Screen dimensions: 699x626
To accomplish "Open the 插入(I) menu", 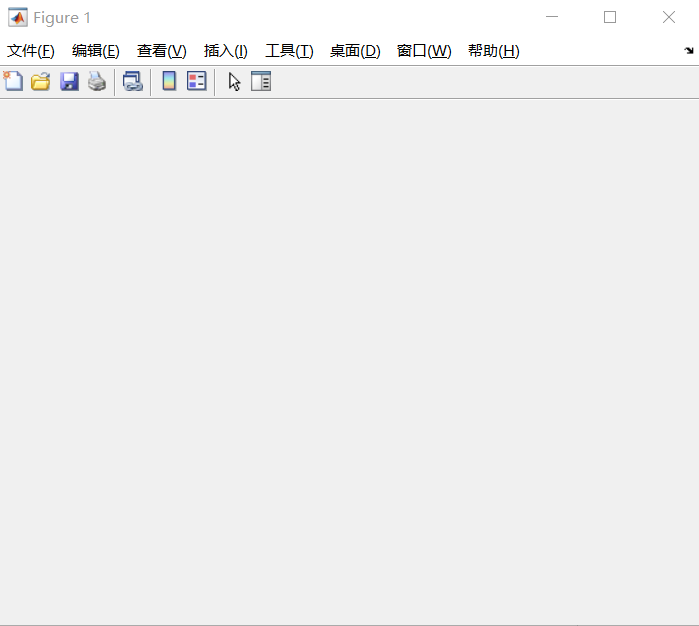I will (226, 51).
